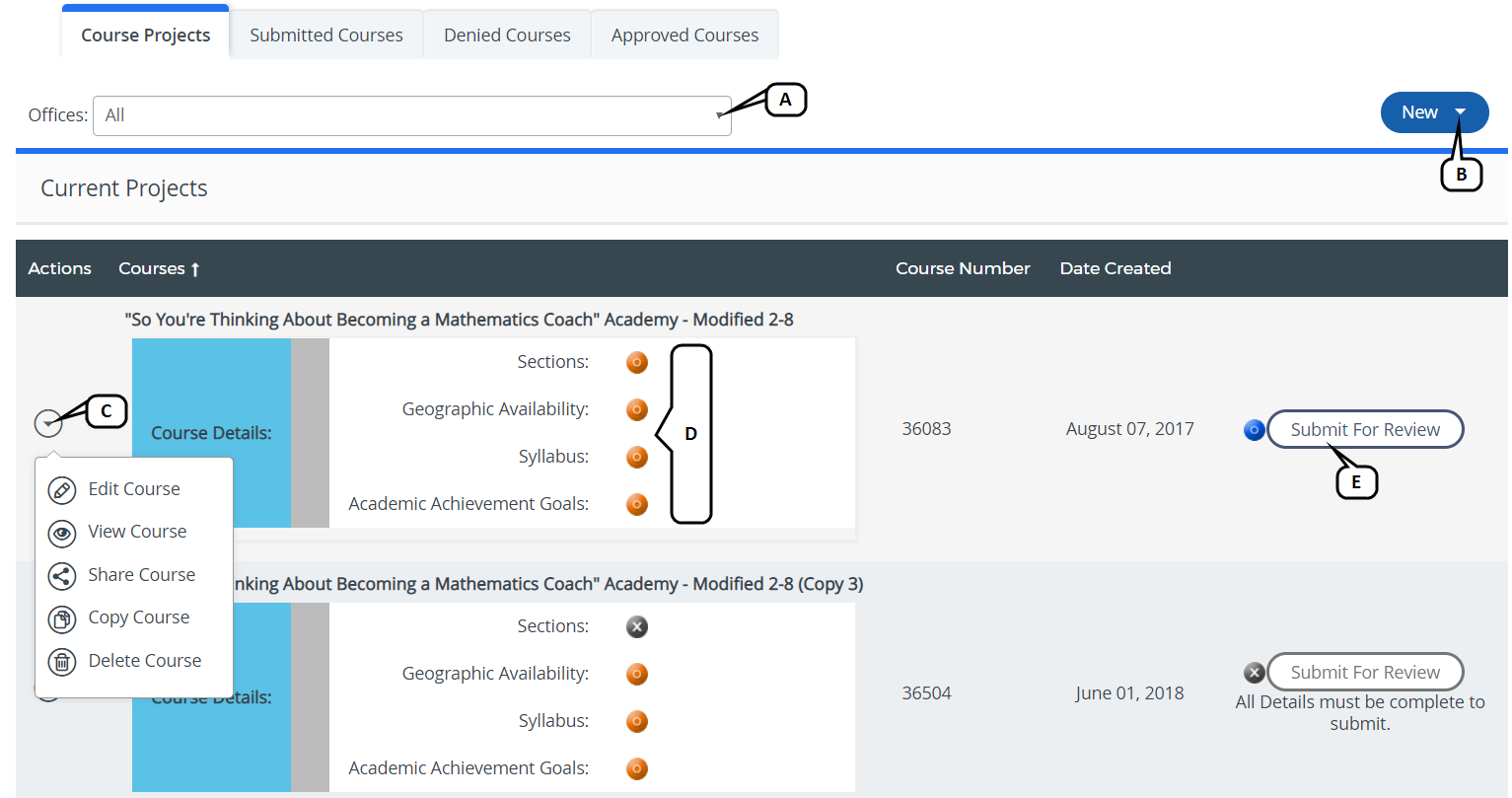Viewport: 1512px width, 798px height.
Task: Click gray X Sections icon for course 36504
Action: point(637,626)
